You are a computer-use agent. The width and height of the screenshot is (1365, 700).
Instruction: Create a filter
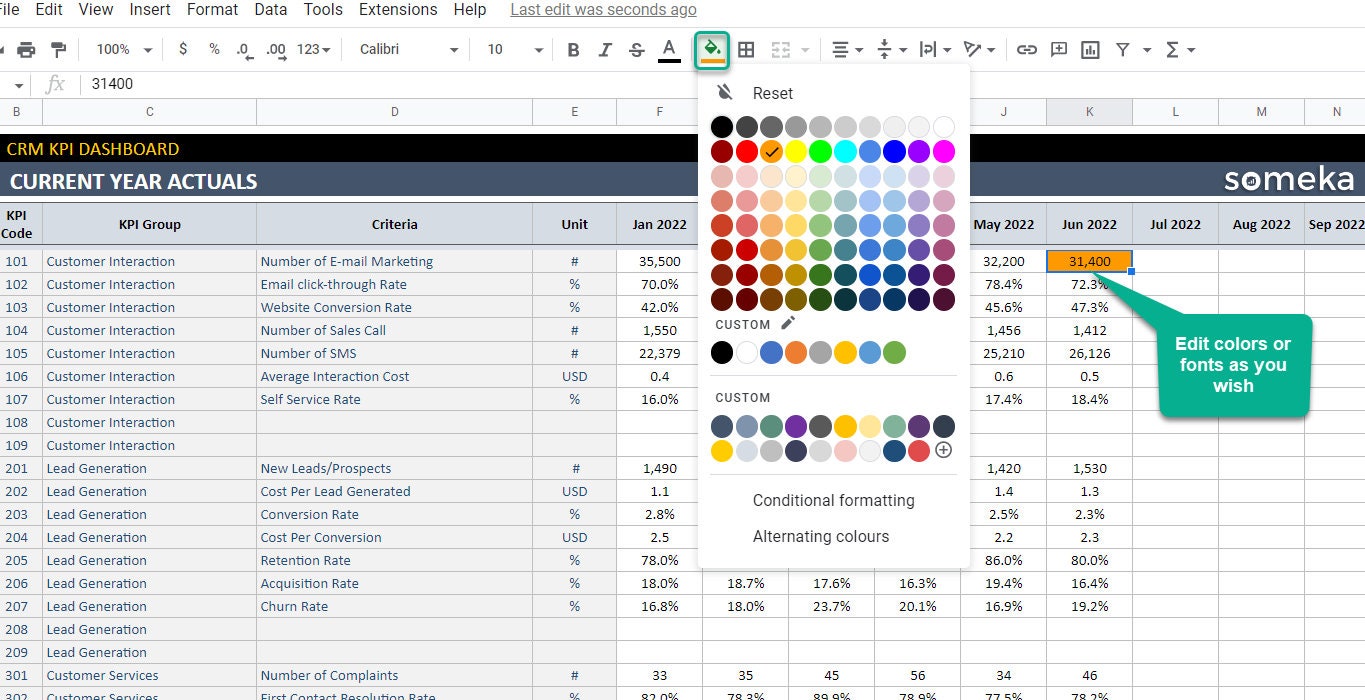click(x=1122, y=48)
